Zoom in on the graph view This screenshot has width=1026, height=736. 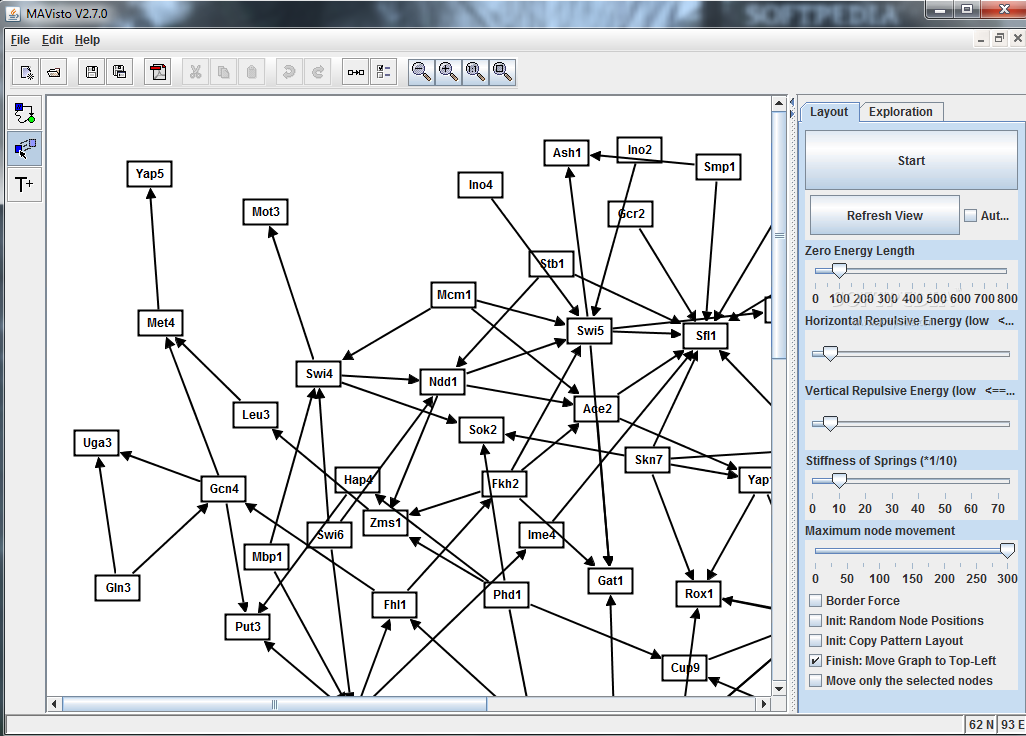pyautogui.click(x=448, y=72)
